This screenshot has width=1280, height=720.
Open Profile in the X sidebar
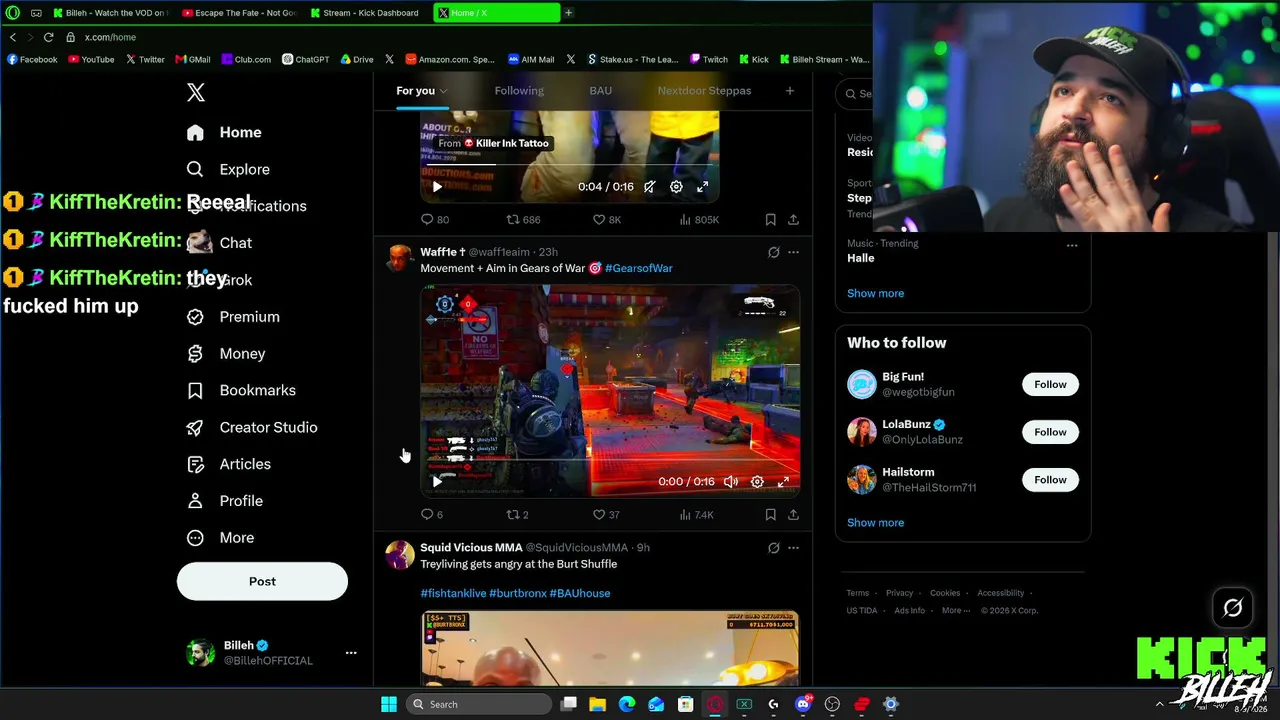click(x=225, y=501)
